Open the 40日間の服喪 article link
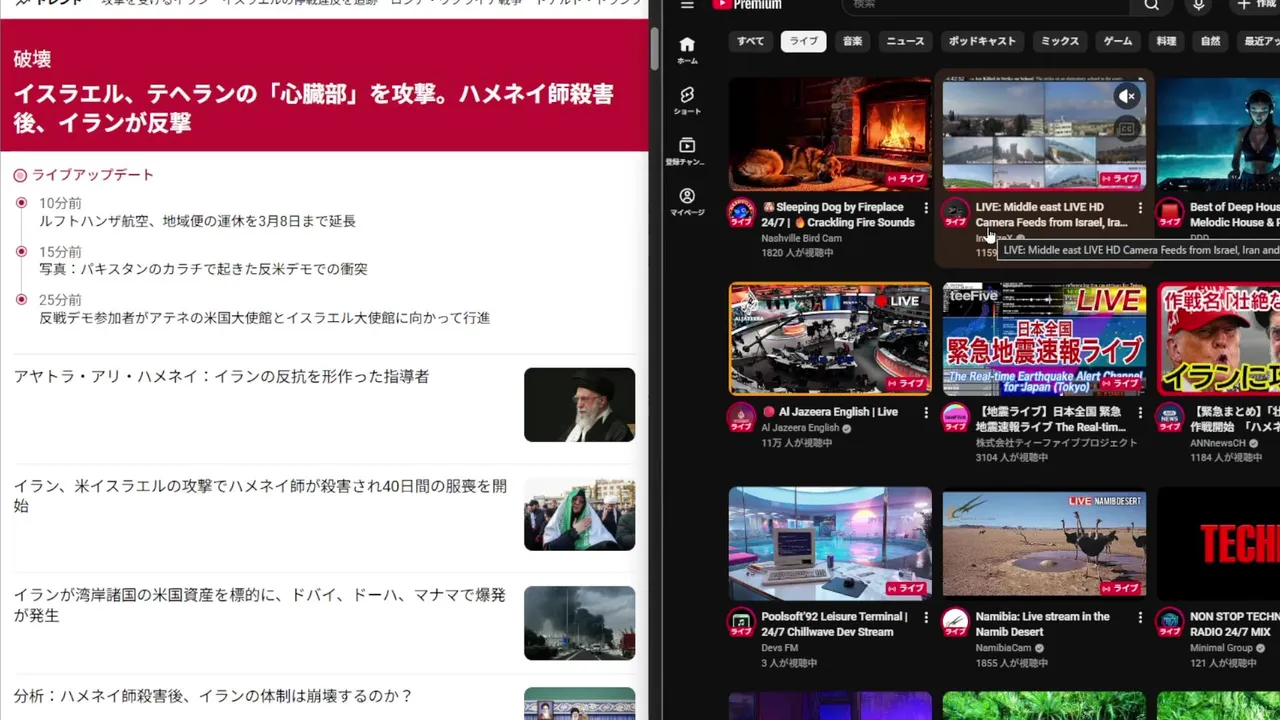This screenshot has width=1280, height=720. click(260, 496)
